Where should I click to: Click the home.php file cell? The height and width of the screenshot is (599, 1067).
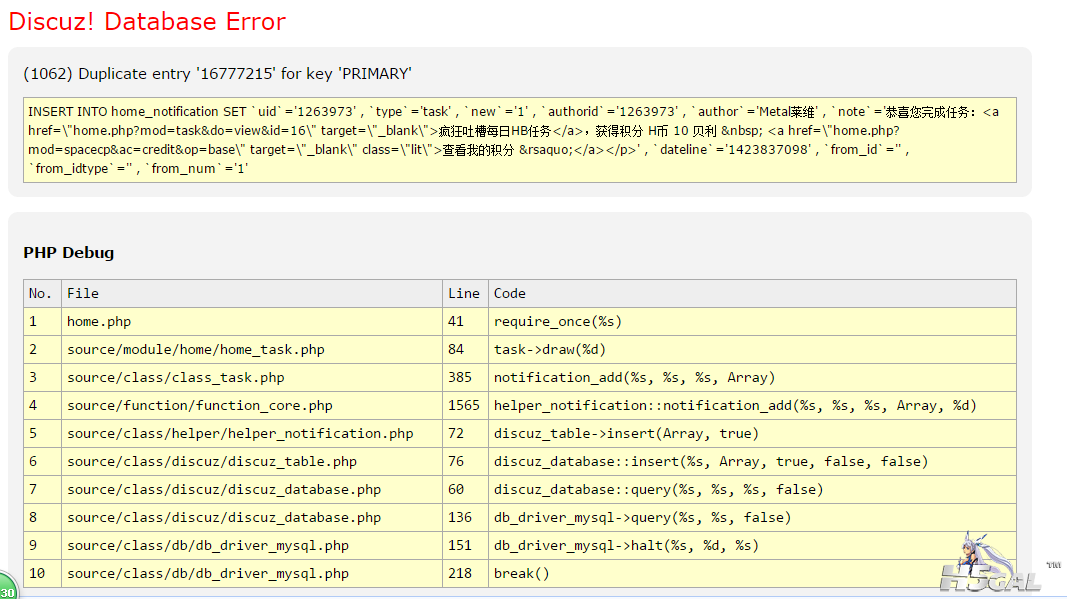point(99,322)
